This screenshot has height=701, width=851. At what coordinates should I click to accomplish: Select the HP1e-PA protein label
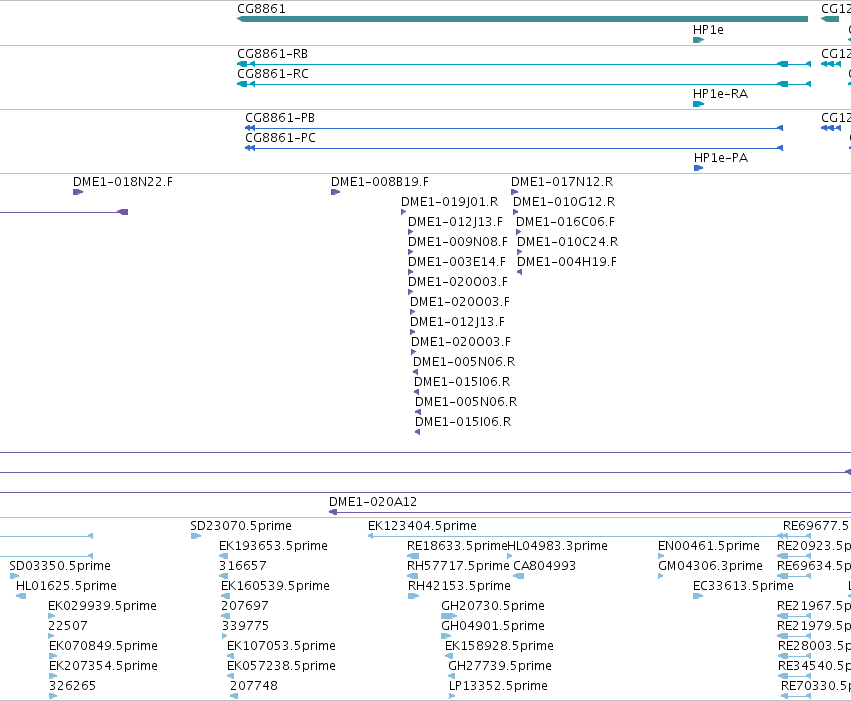tap(721, 158)
